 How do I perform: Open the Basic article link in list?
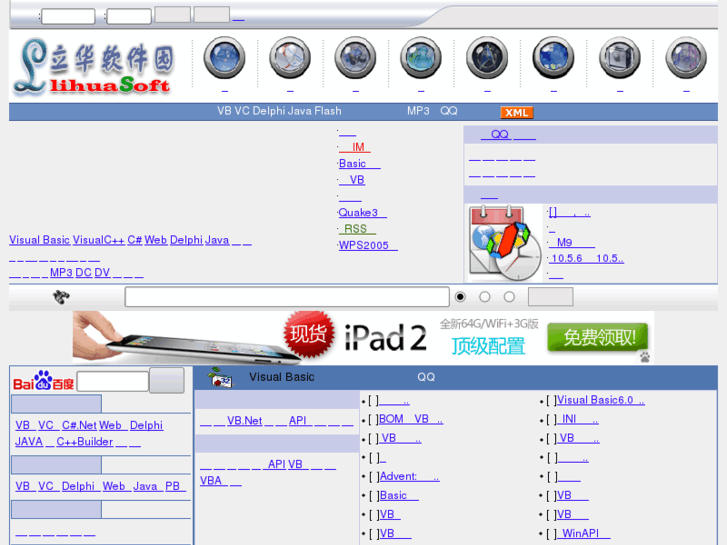[x=399, y=495]
